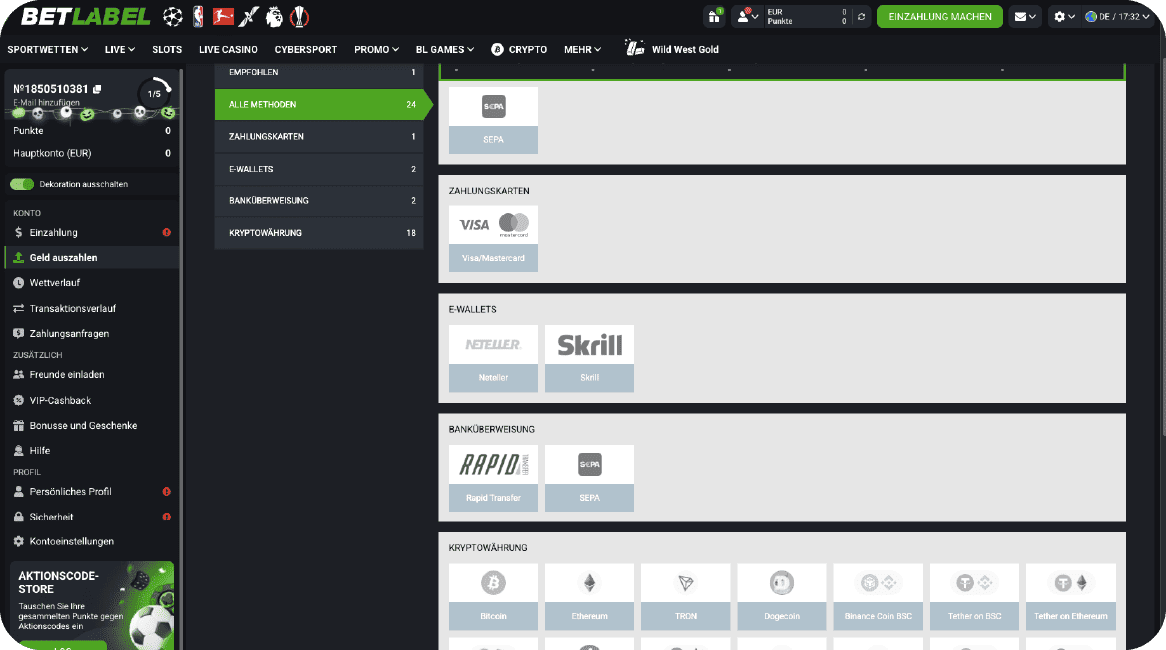The image size is (1166, 650).
Task: Choose Rapid Transfer bank method
Action: (x=493, y=478)
